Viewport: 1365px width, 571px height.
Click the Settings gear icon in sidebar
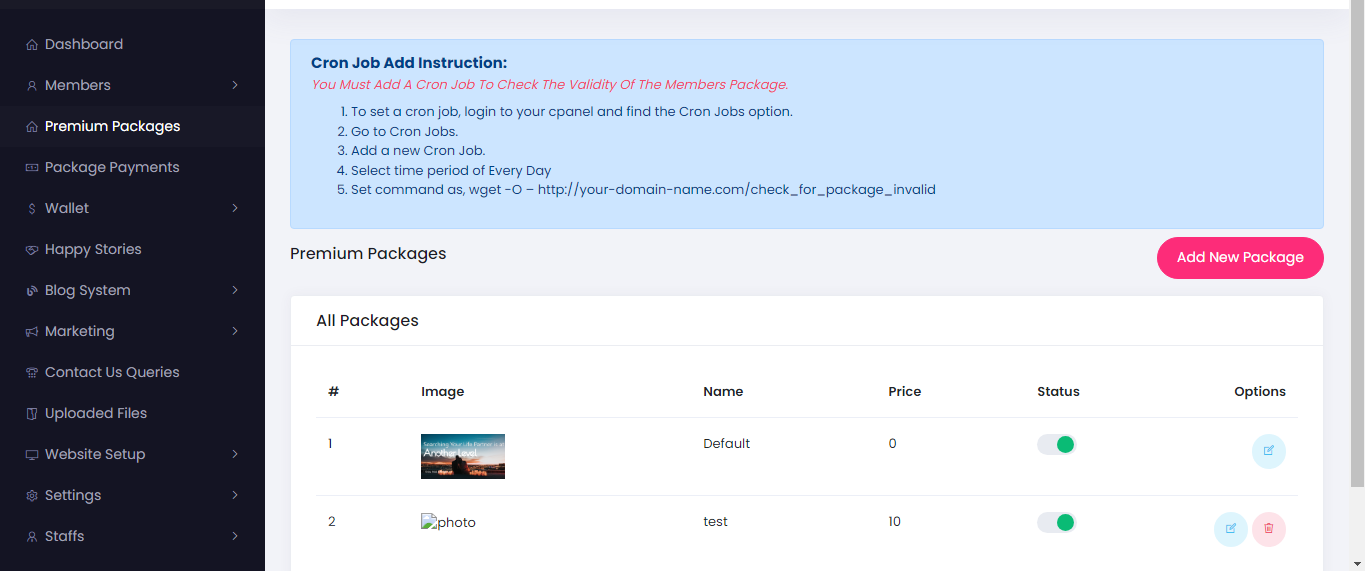coord(32,496)
